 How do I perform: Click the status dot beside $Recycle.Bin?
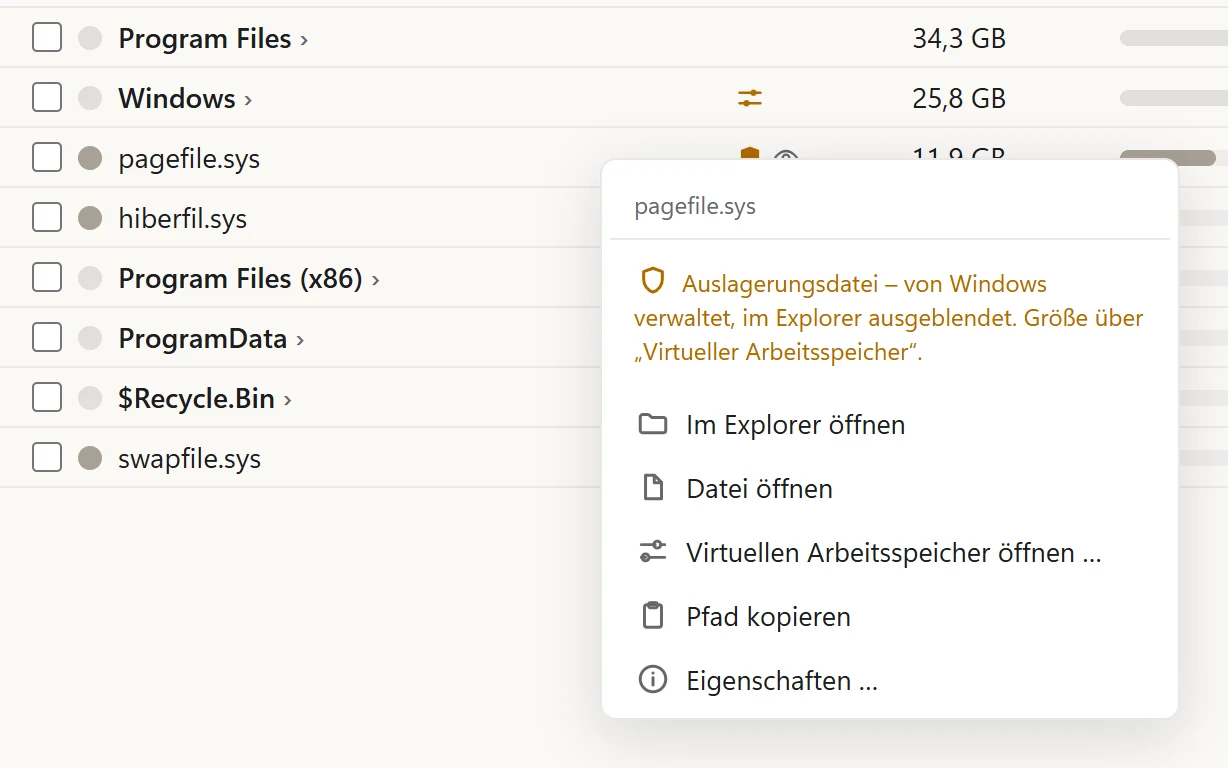point(90,398)
